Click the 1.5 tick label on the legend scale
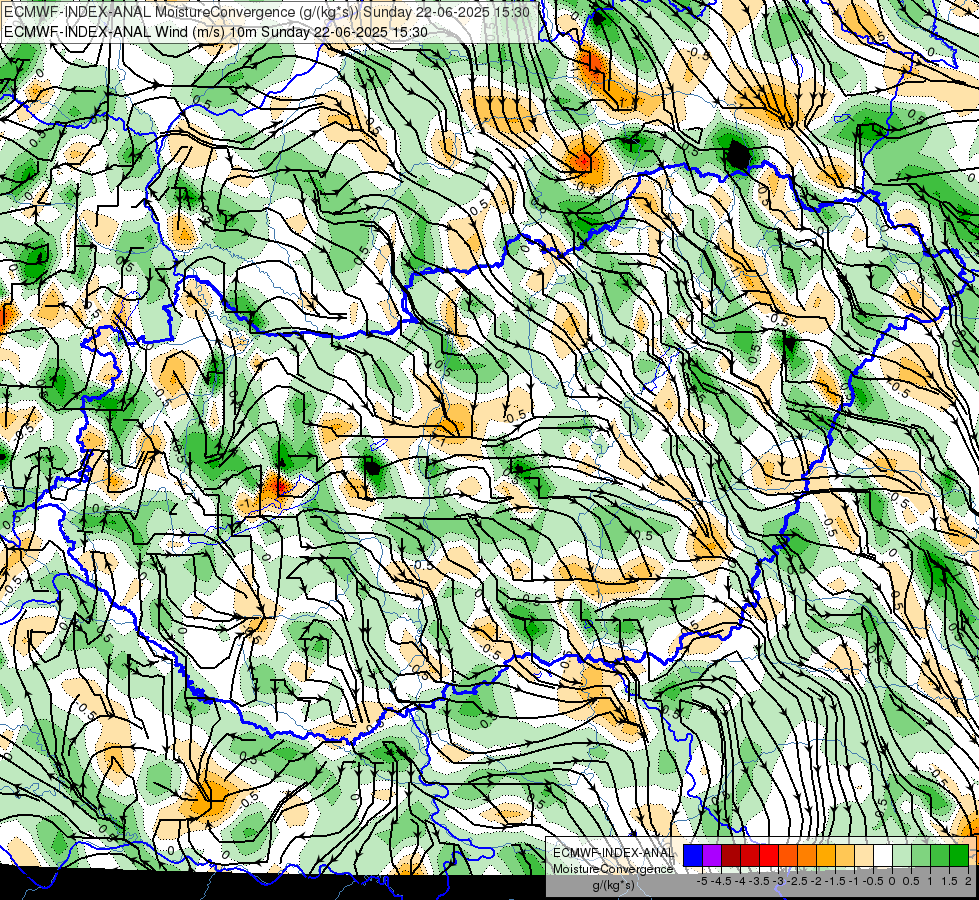This screenshot has height=900, width=979. (x=949, y=881)
